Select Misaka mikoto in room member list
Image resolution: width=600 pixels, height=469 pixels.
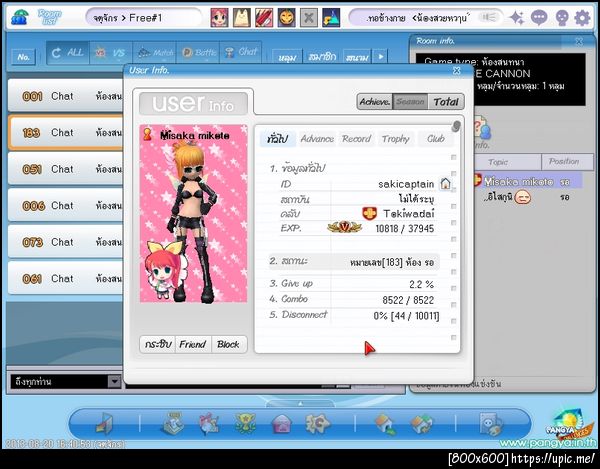[x=528, y=181]
